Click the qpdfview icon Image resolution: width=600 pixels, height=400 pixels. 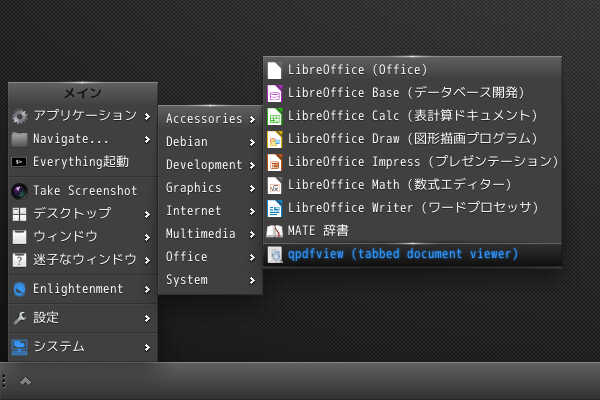[274, 255]
